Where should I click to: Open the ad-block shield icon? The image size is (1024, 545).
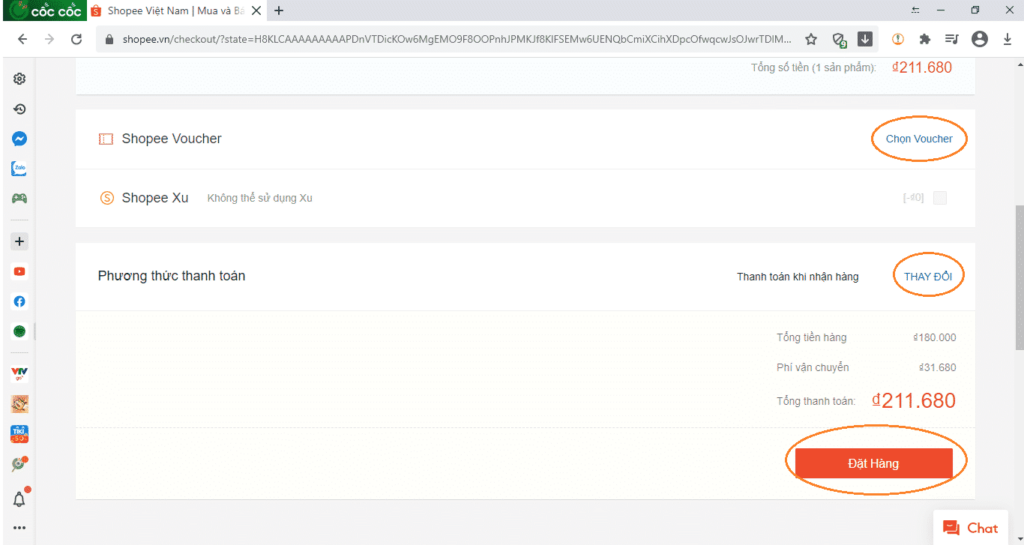click(839, 39)
